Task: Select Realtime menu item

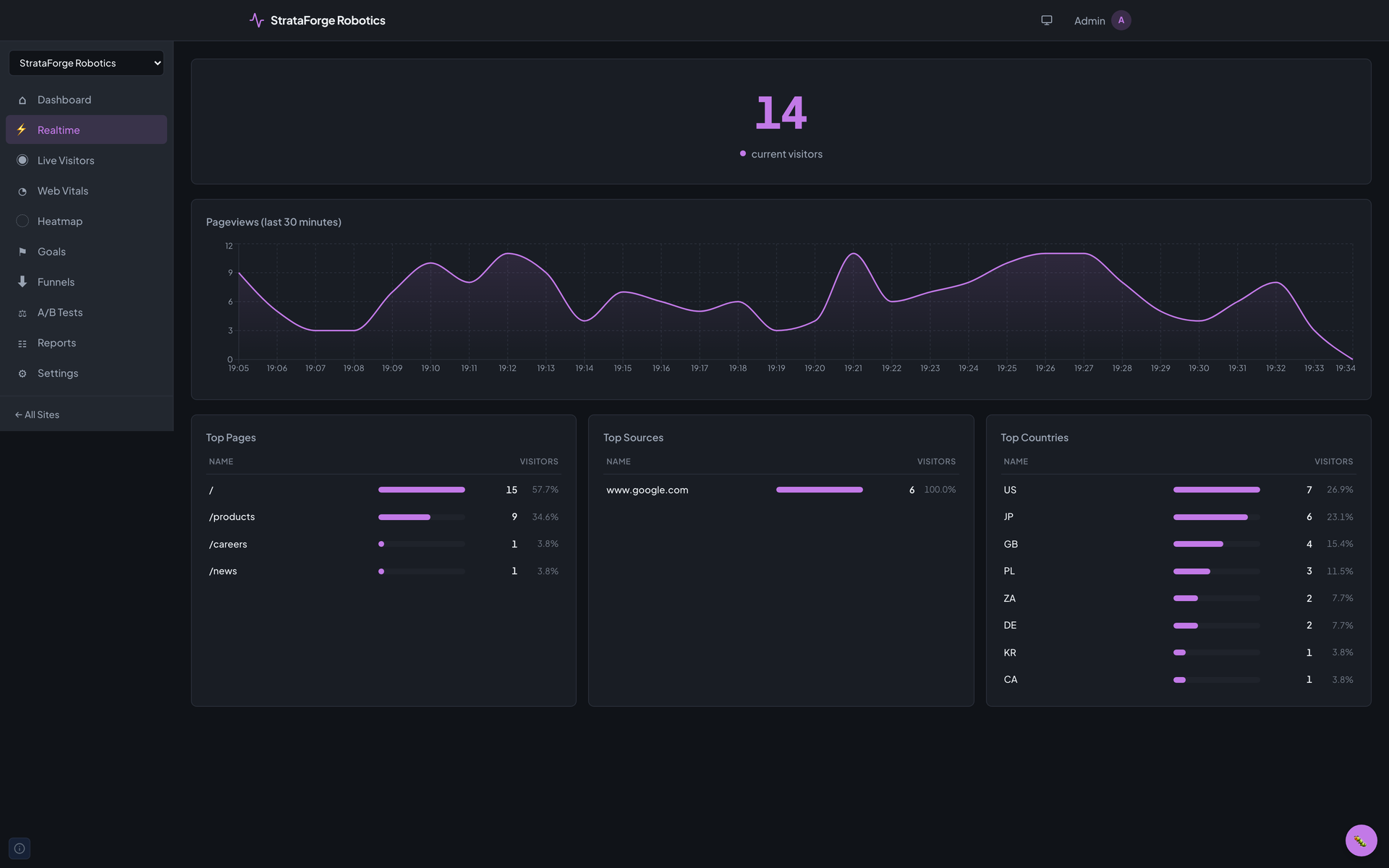Action: coord(86,130)
